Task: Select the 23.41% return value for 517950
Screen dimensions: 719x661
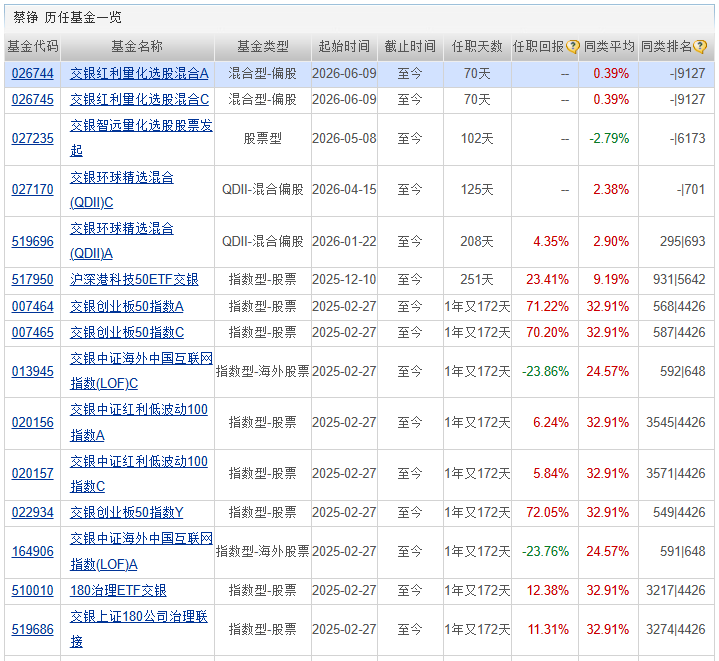Action: pyautogui.click(x=548, y=280)
